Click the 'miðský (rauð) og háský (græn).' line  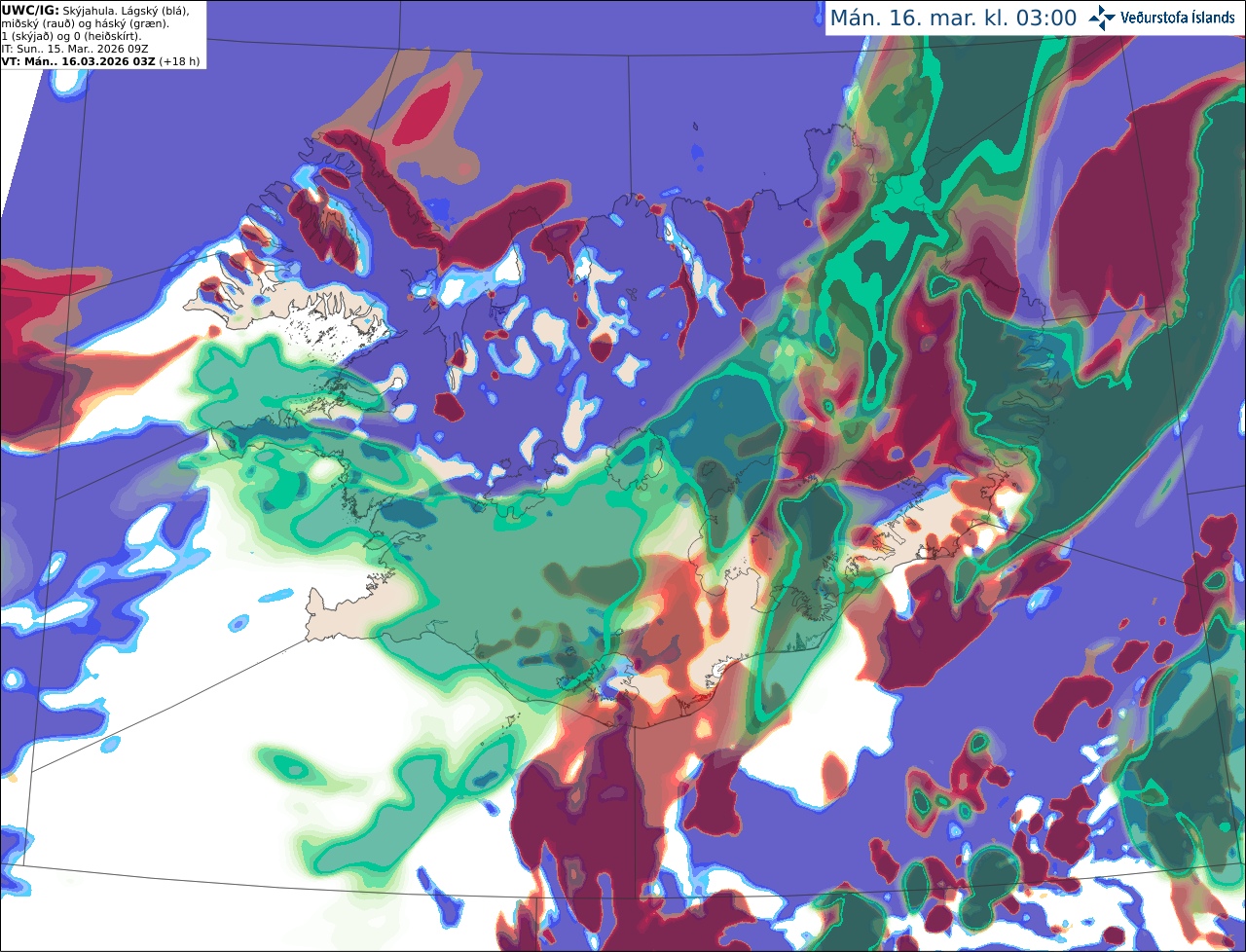pyautogui.click(x=85, y=23)
